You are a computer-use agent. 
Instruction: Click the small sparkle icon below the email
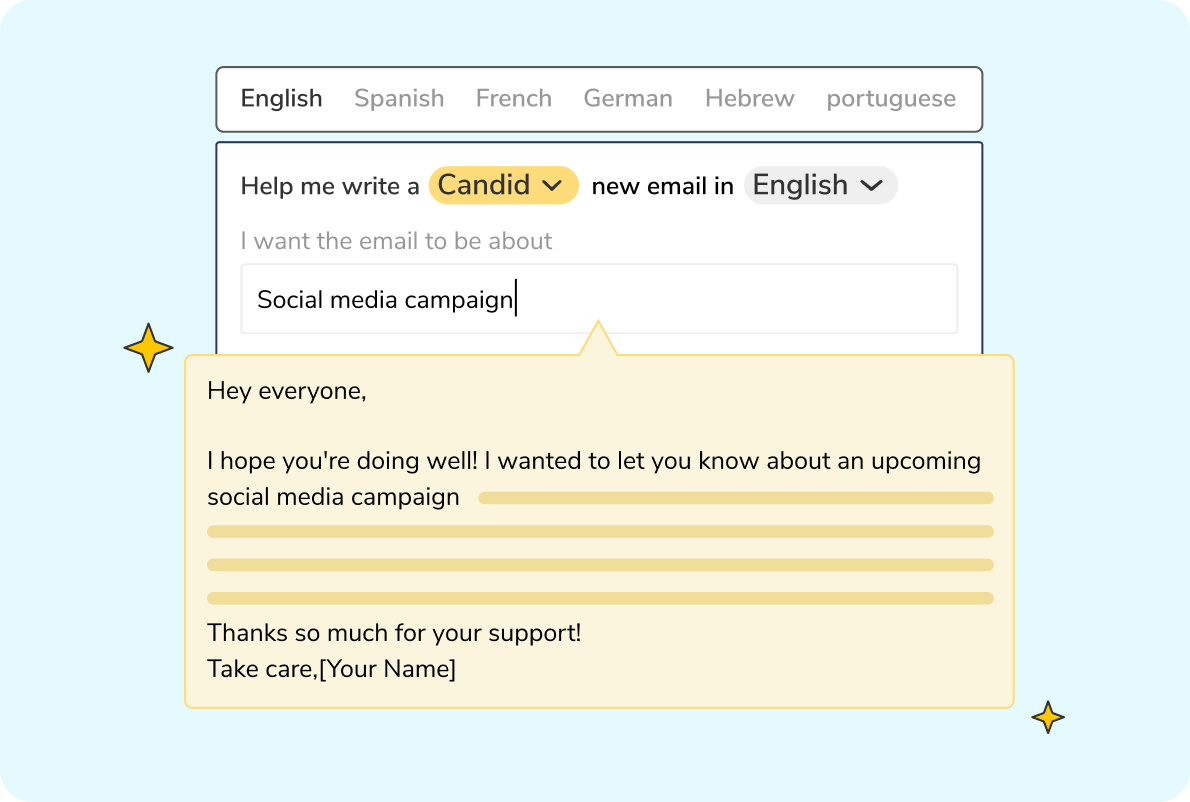pos(1047,717)
